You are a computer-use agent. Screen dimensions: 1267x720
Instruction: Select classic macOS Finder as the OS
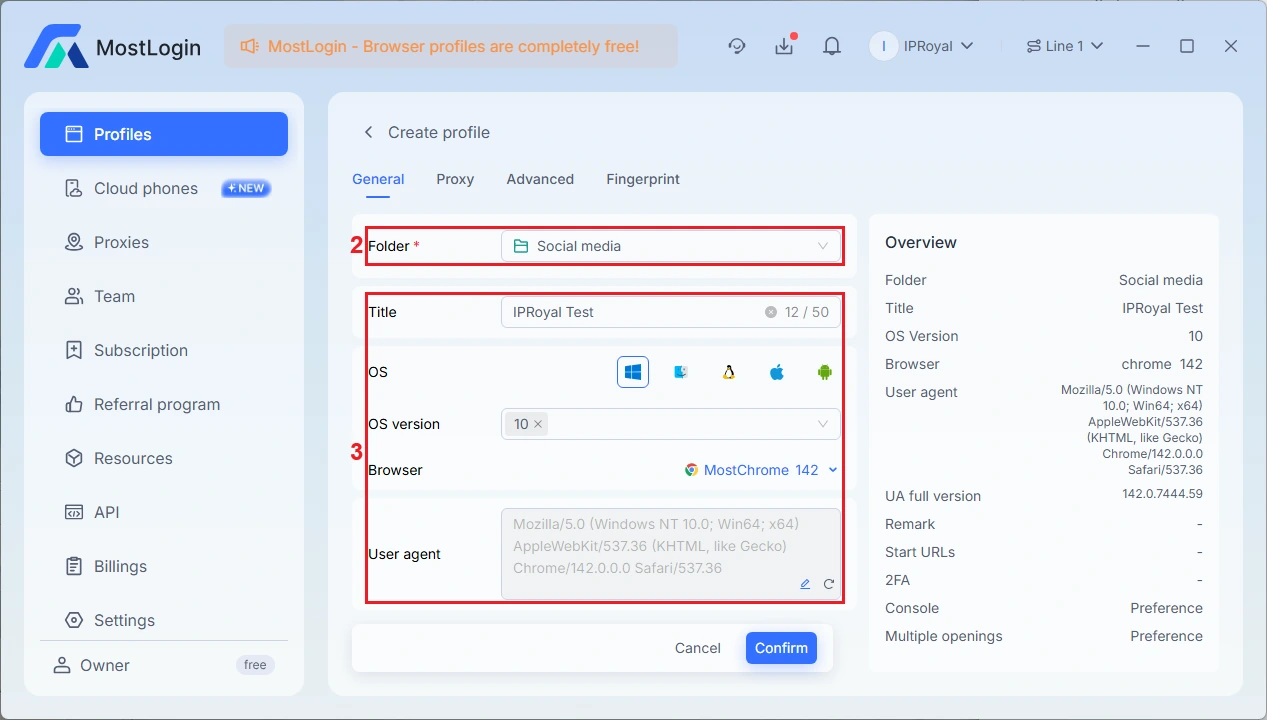pyautogui.click(x=681, y=372)
